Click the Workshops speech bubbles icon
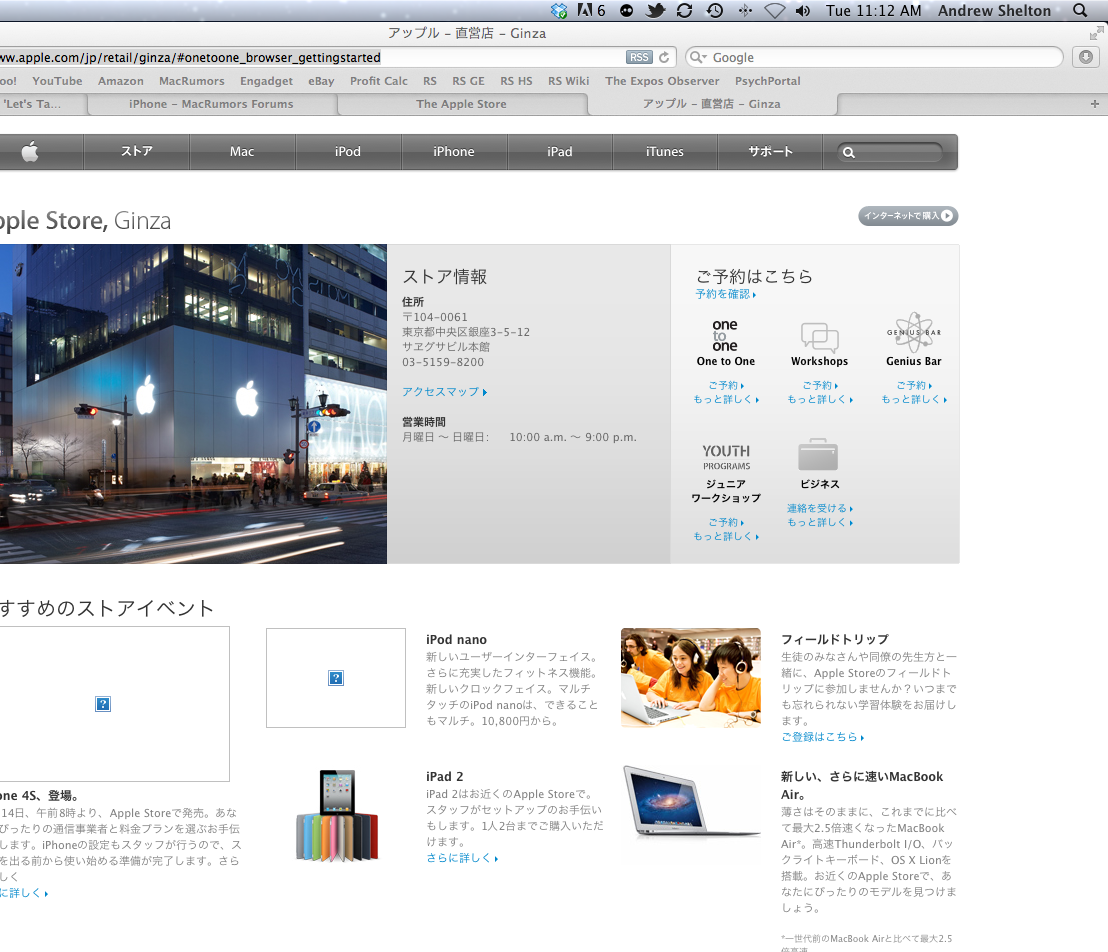This screenshot has height=952, width=1108. pyautogui.click(x=819, y=337)
